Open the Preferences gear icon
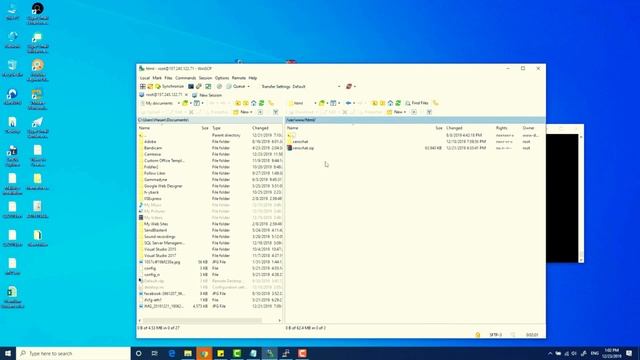Image resolution: width=640 pixels, height=360 pixels. [x=219, y=87]
